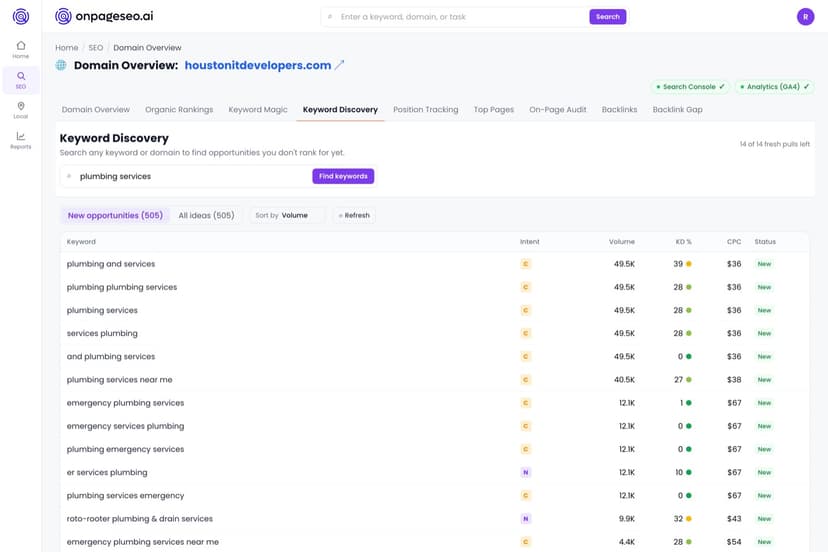Click the yellow KD dot for plumbing and services

coord(689,264)
